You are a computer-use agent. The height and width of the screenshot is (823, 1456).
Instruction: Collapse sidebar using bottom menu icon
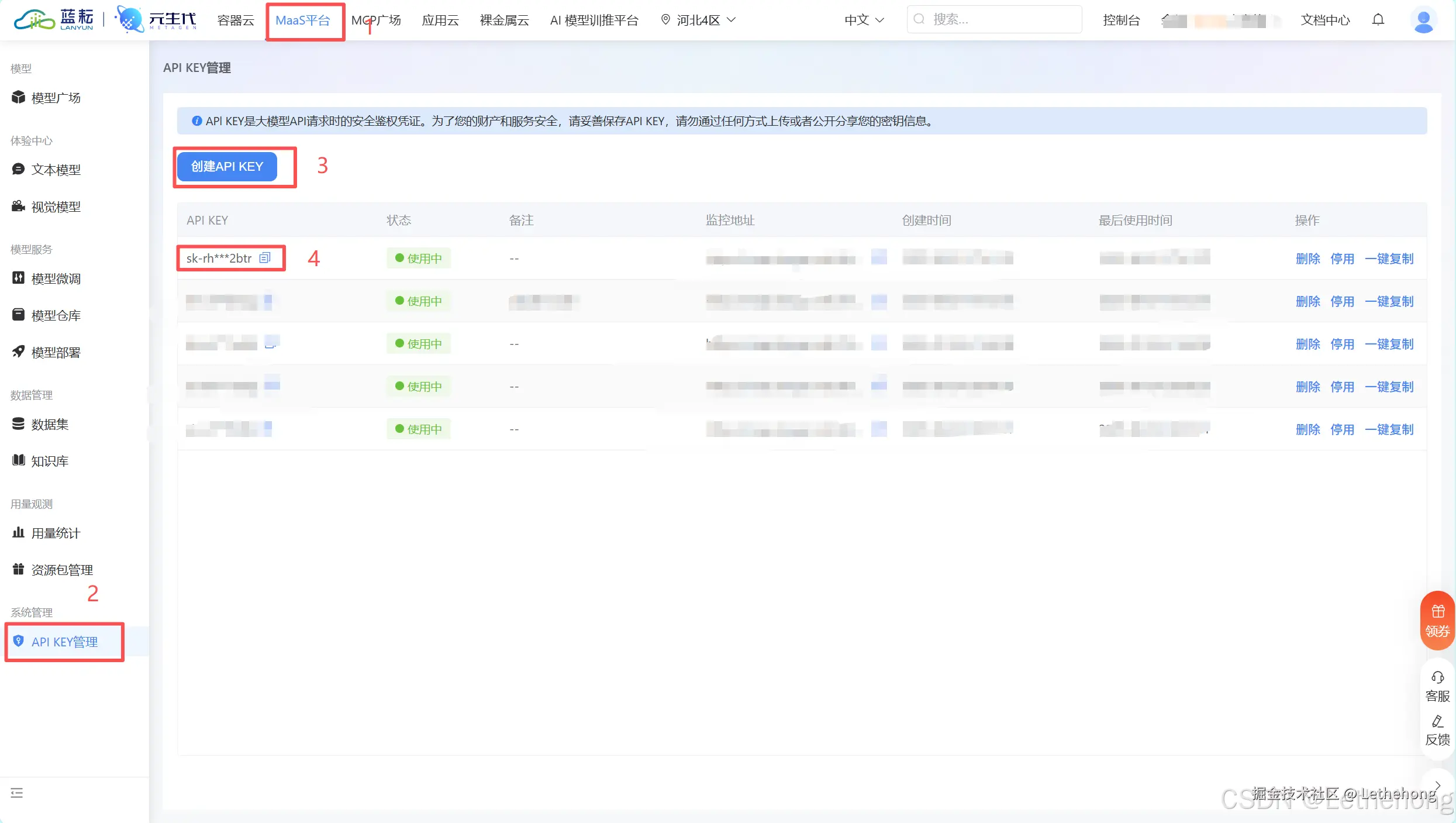click(17, 793)
